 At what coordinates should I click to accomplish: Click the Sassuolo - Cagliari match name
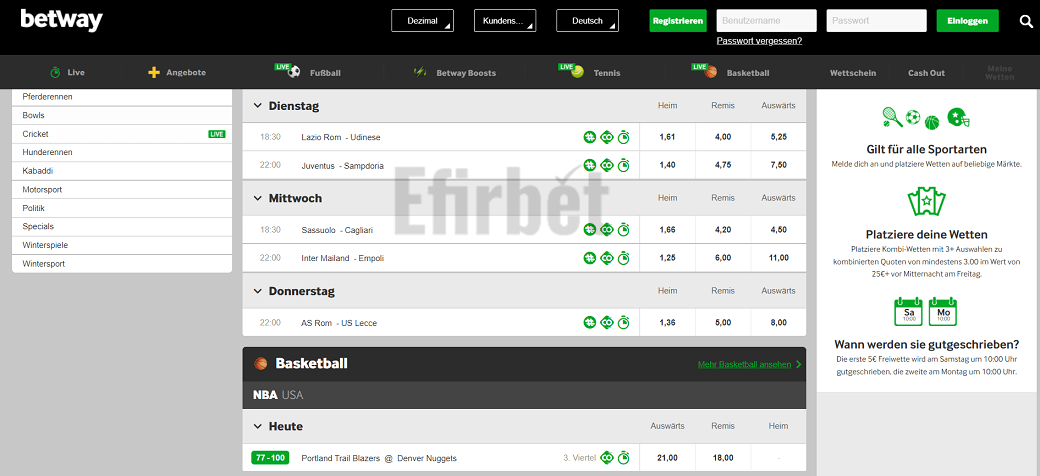(337, 230)
